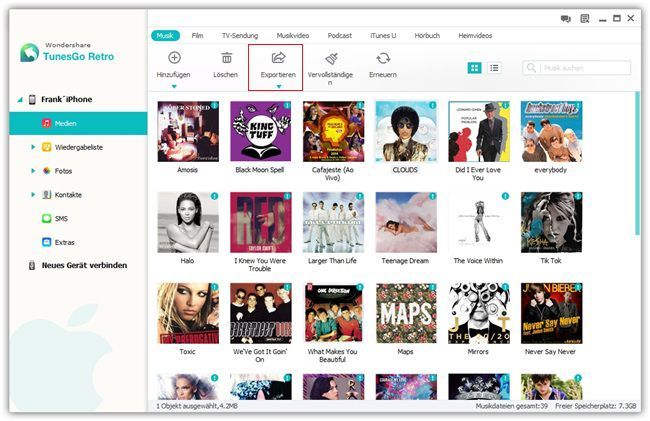
Task: Click the Halo song title text
Action: tap(187, 261)
